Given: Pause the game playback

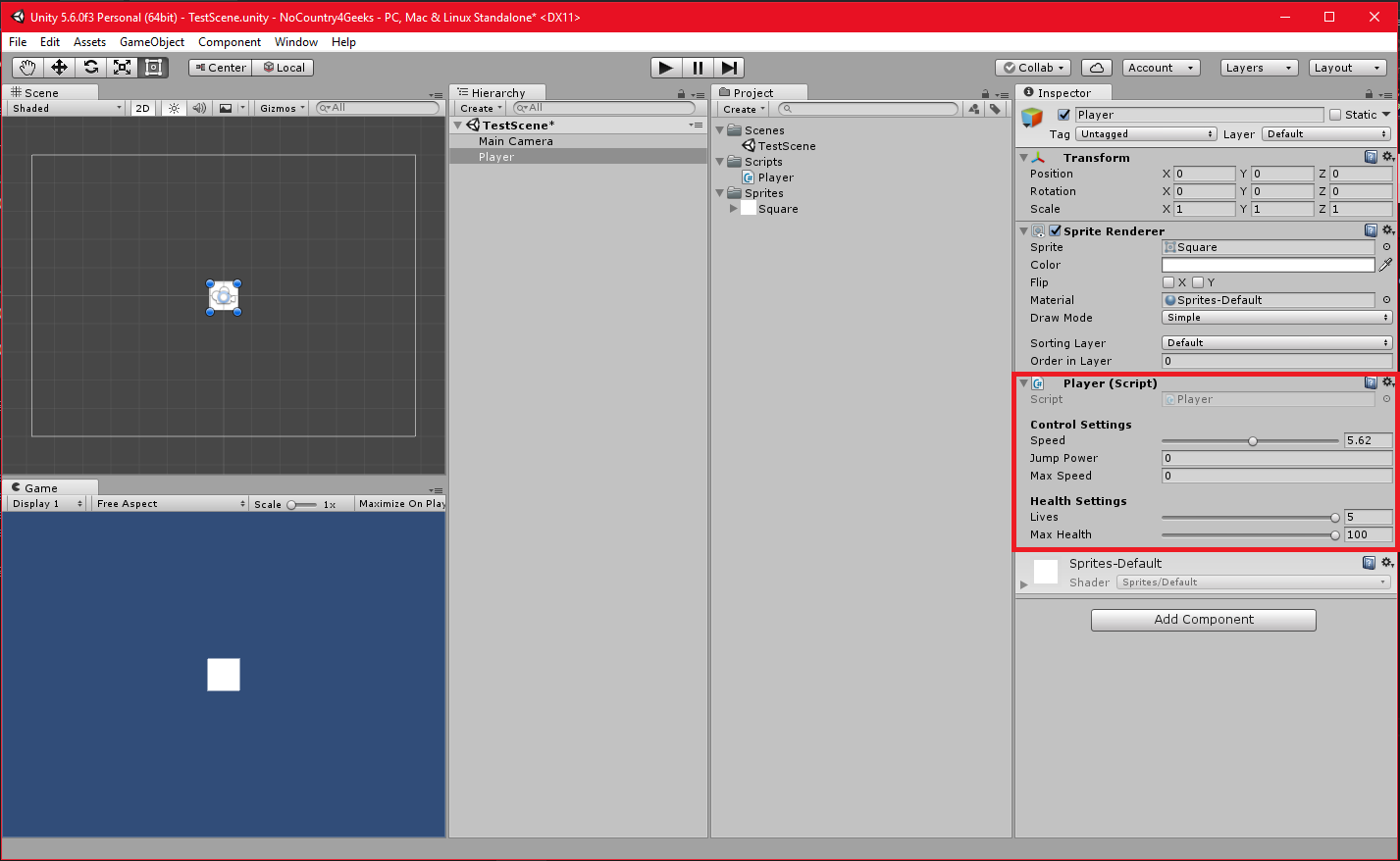Looking at the screenshot, I should [698, 68].
